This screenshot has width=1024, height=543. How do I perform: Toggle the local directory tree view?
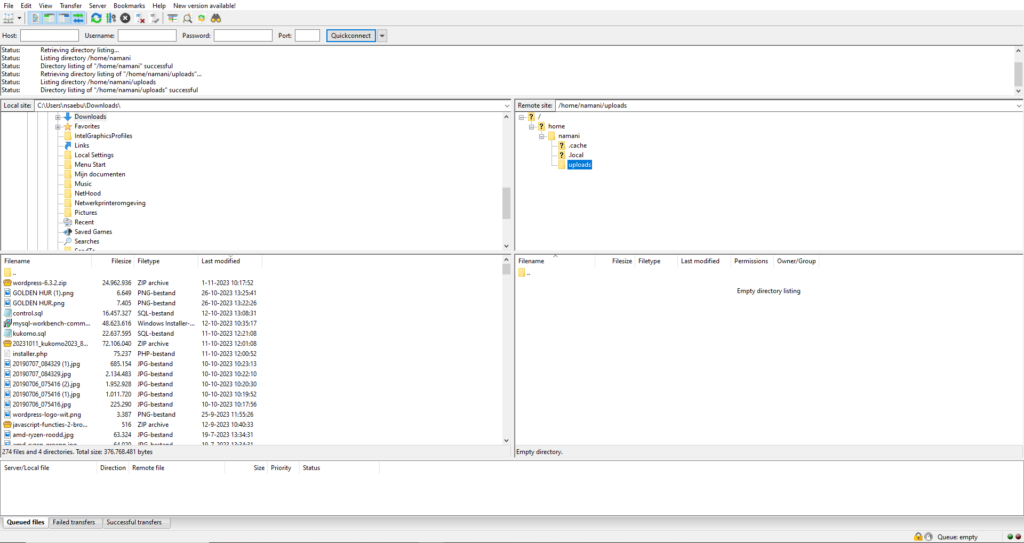tap(49, 18)
